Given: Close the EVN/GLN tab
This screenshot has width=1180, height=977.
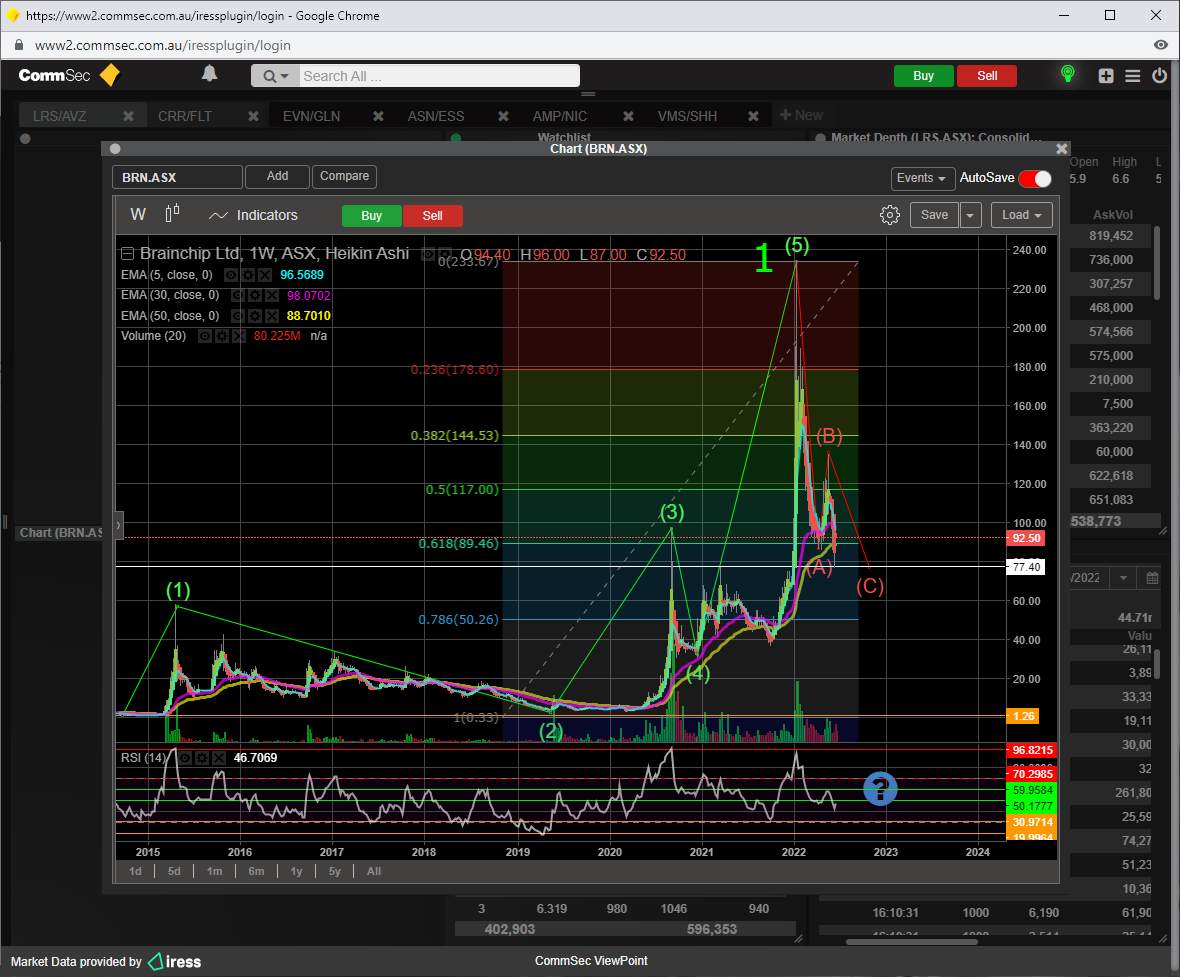Looking at the screenshot, I should (x=379, y=116).
